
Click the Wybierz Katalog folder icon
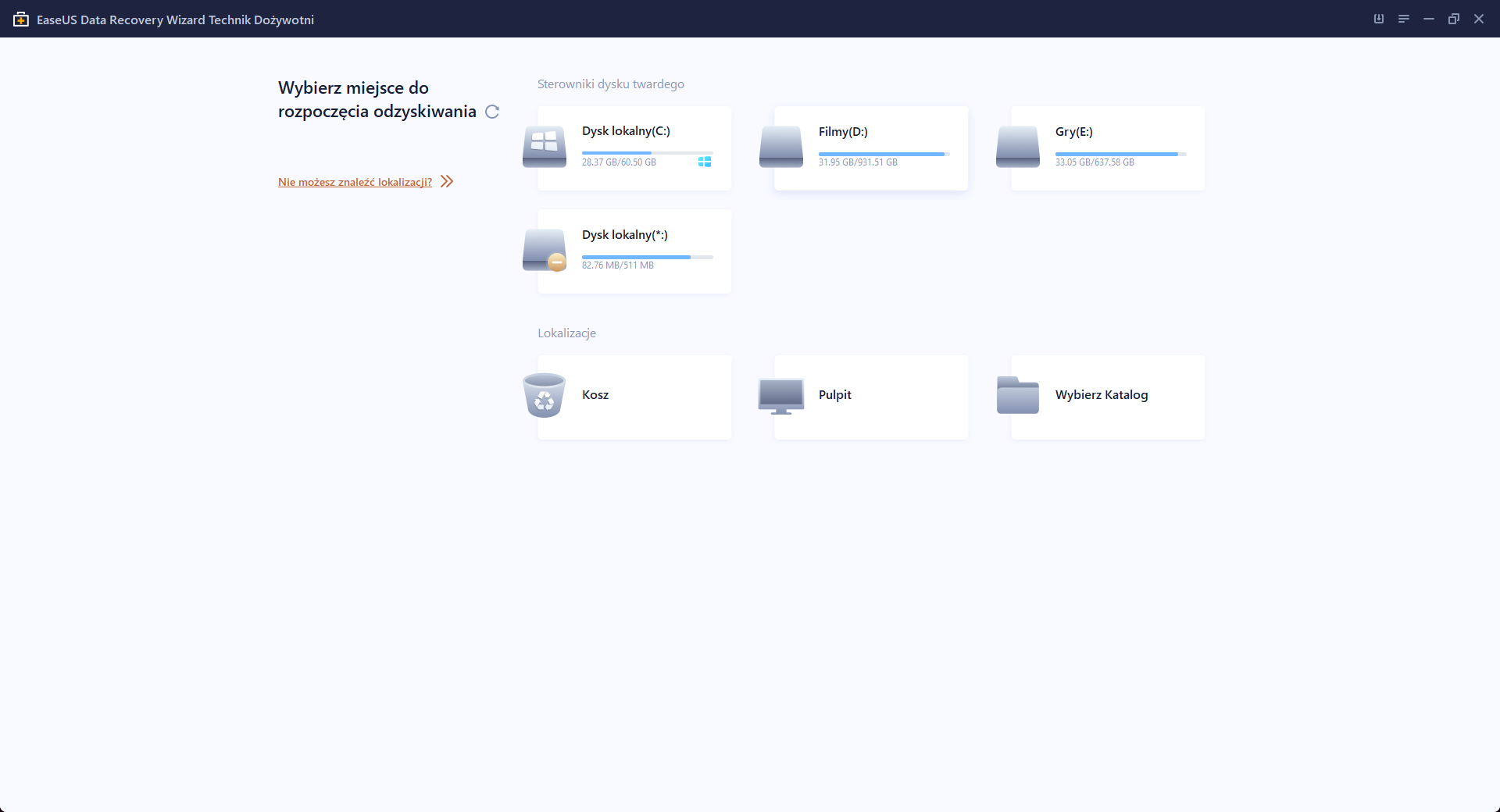click(1018, 395)
